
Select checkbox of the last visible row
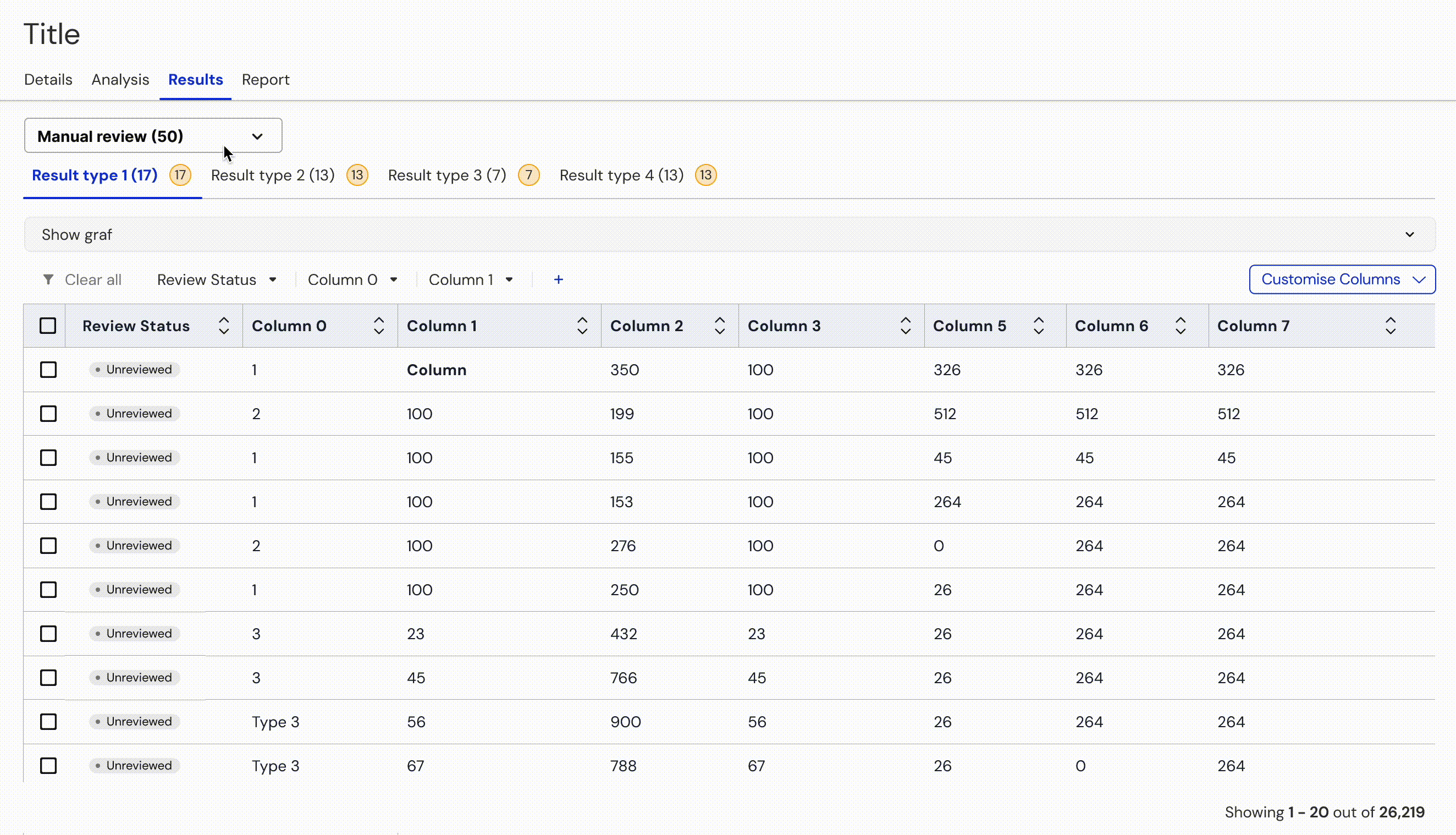point(48,766)
